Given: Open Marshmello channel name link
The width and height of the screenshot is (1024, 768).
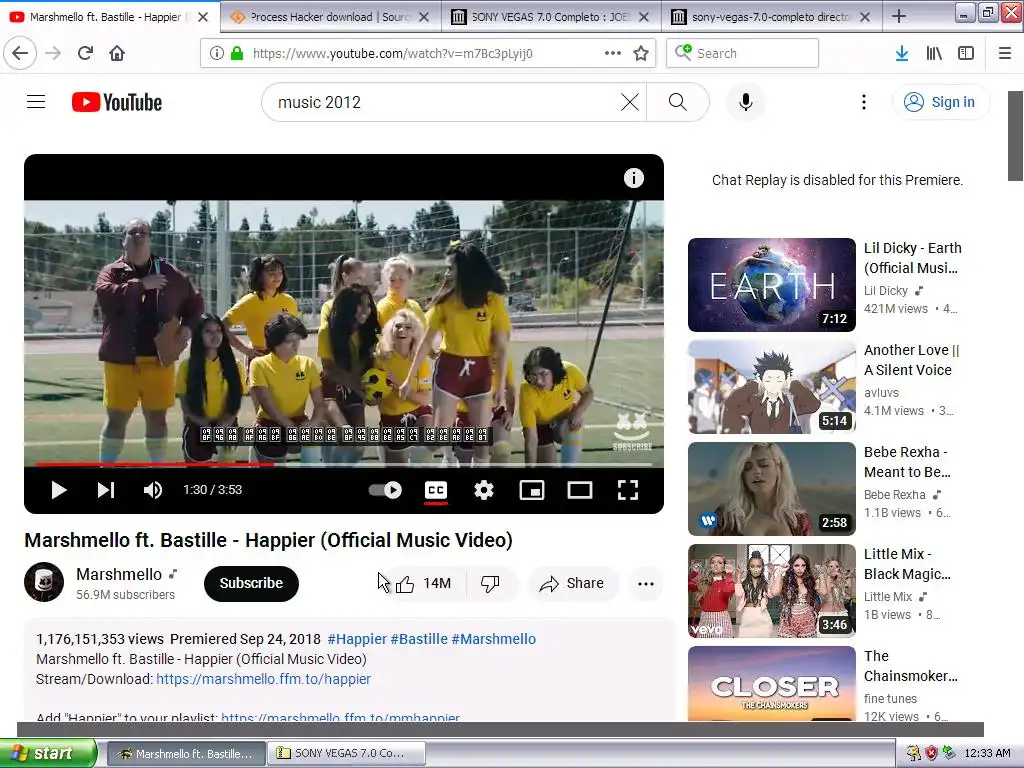Looking at the screenshot, I should point(119,574).
